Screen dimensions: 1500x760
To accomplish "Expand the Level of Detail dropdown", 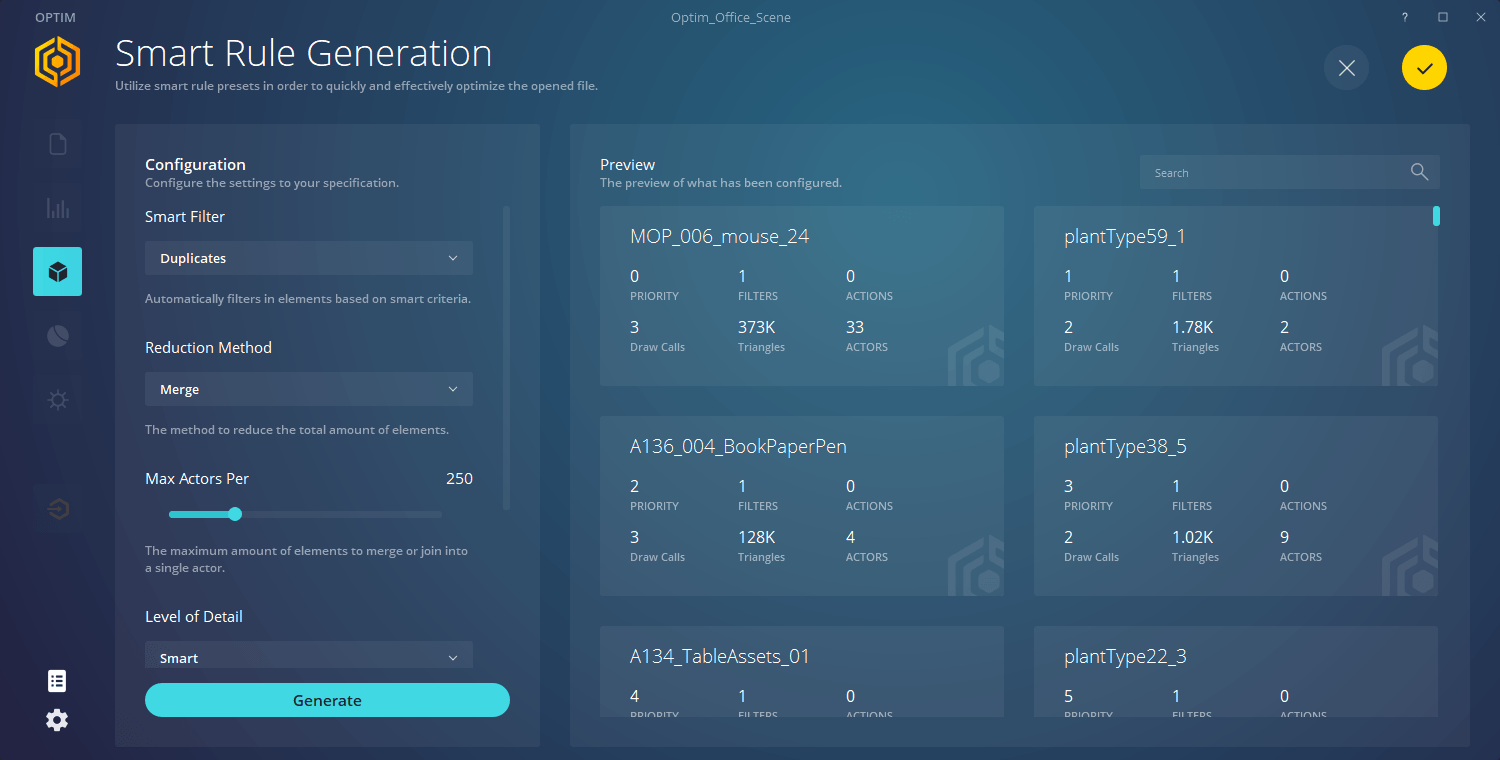I will tap(308, 655).
